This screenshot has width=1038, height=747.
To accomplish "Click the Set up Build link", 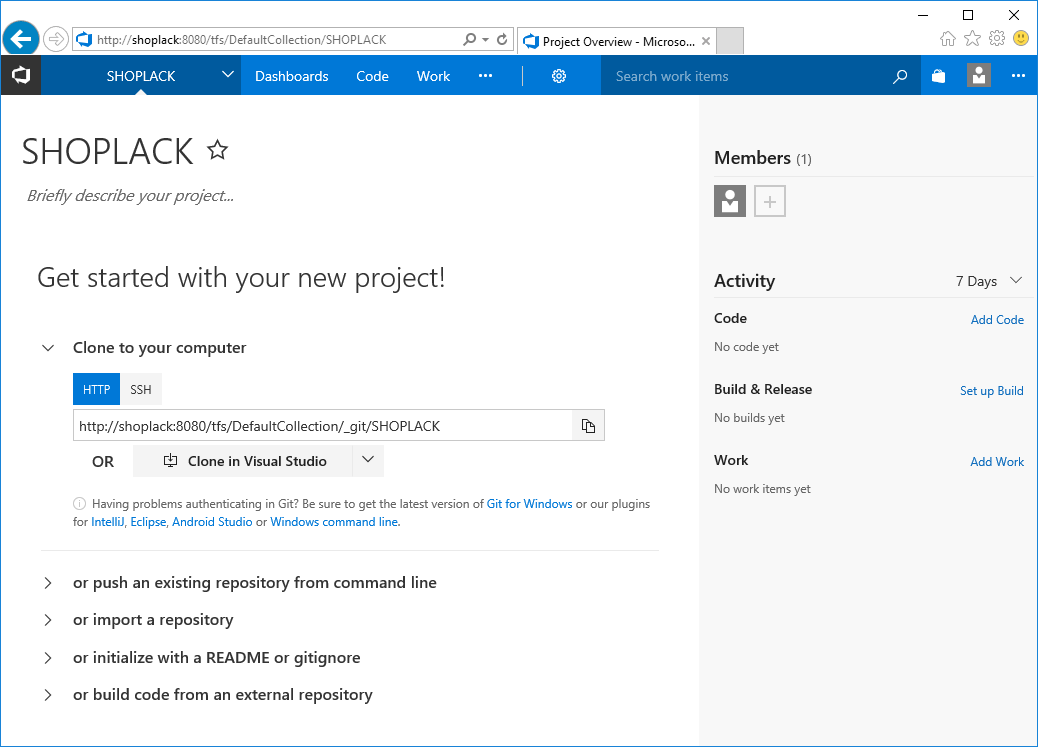I will 992,391.
